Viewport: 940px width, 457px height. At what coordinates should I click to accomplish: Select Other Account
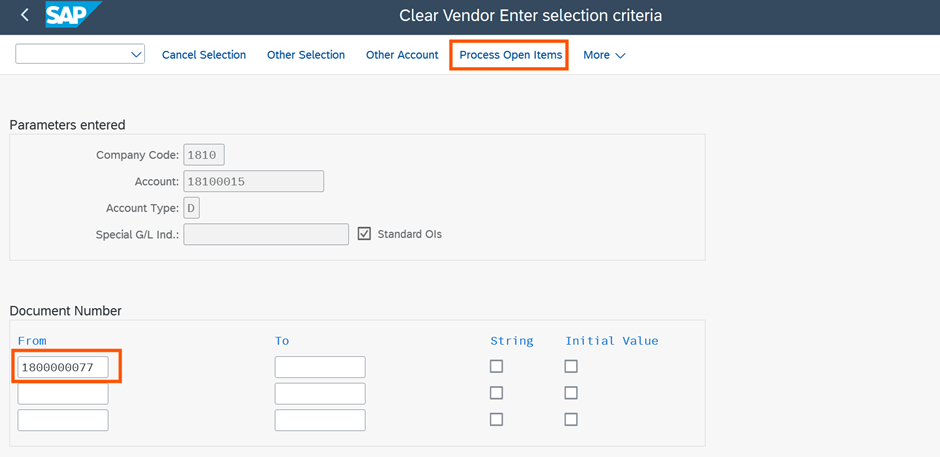[402, 55]
